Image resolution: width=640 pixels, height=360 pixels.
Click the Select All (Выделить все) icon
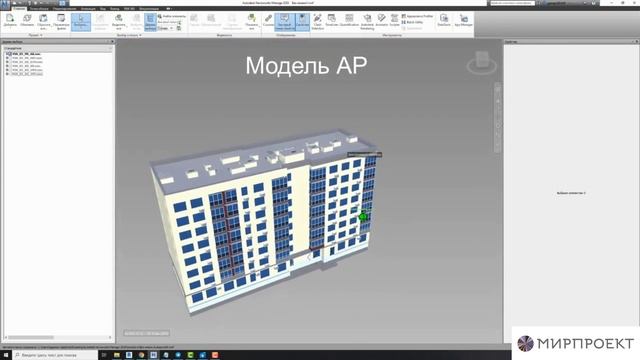click(118, 18)
